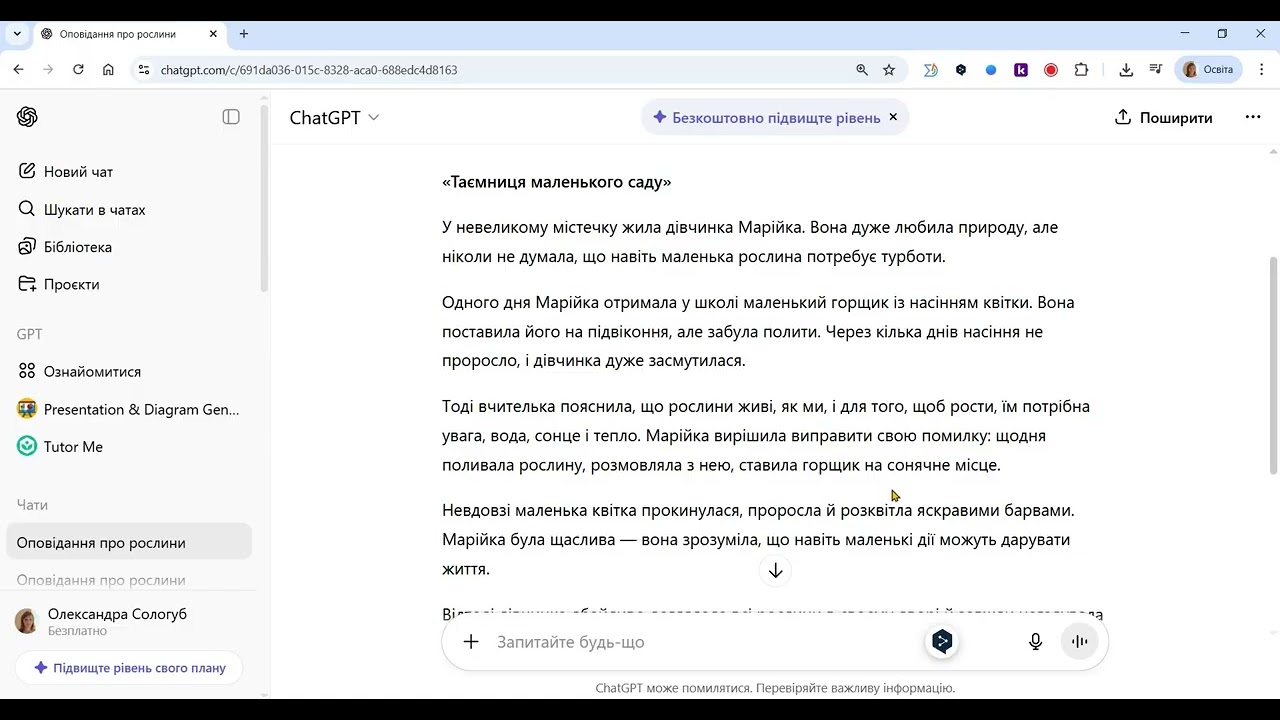
Task: Open the Extensions puzzle icon
Action: pos(1081,70)
